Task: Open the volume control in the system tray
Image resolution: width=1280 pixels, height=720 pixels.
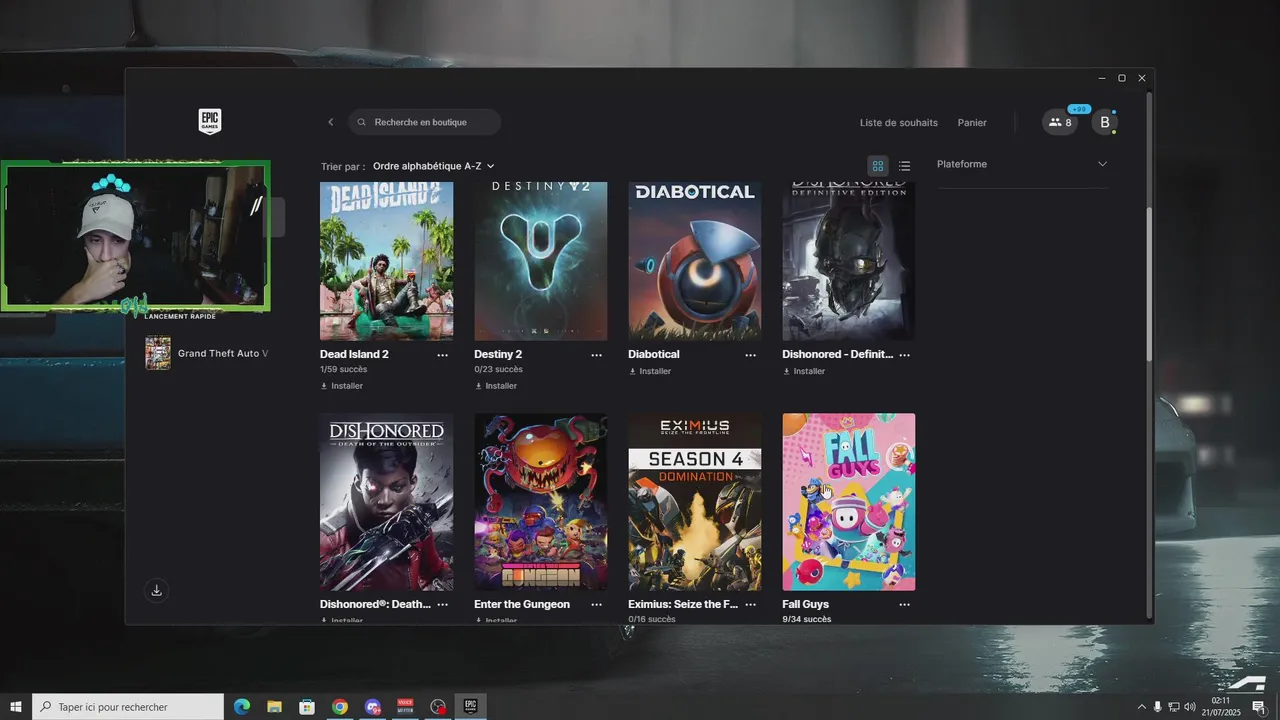Action: 1189,707
